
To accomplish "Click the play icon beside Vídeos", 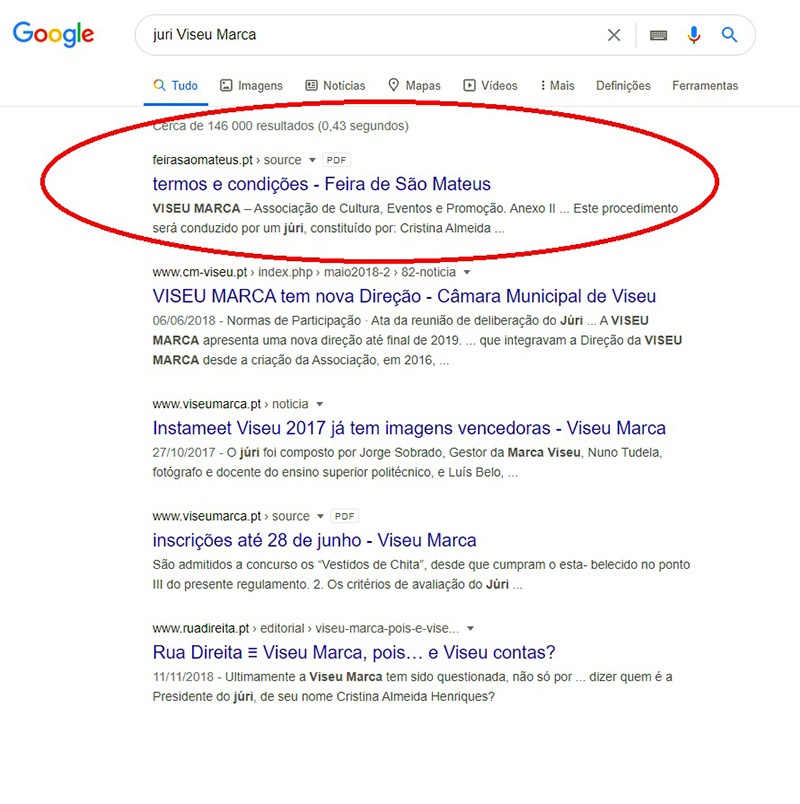I will 469,85.
